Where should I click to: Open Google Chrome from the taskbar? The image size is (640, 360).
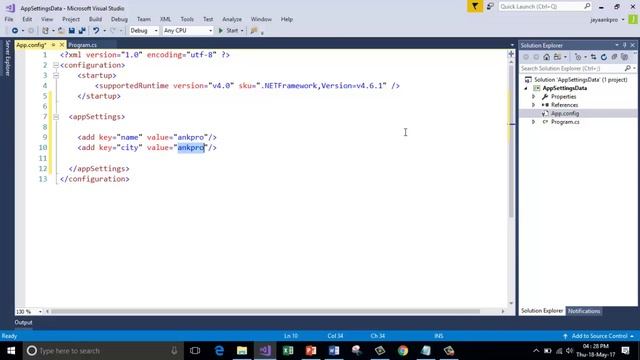point(403,351)
